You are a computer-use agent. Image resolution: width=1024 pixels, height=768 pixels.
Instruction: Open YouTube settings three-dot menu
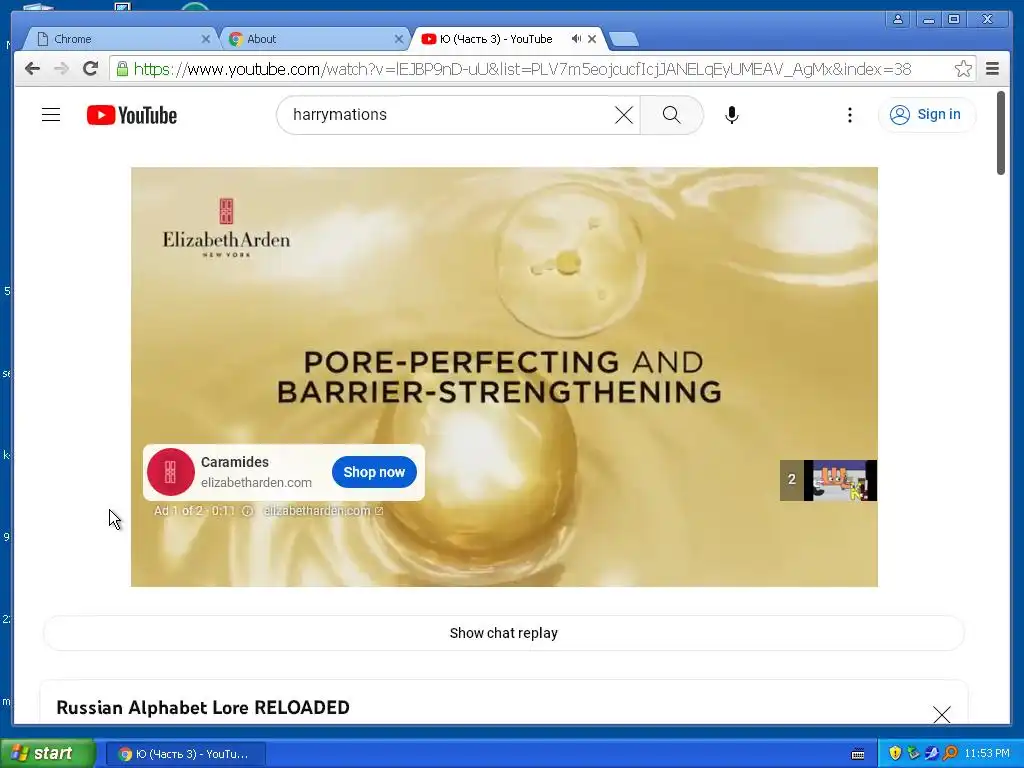click(850, 115)
